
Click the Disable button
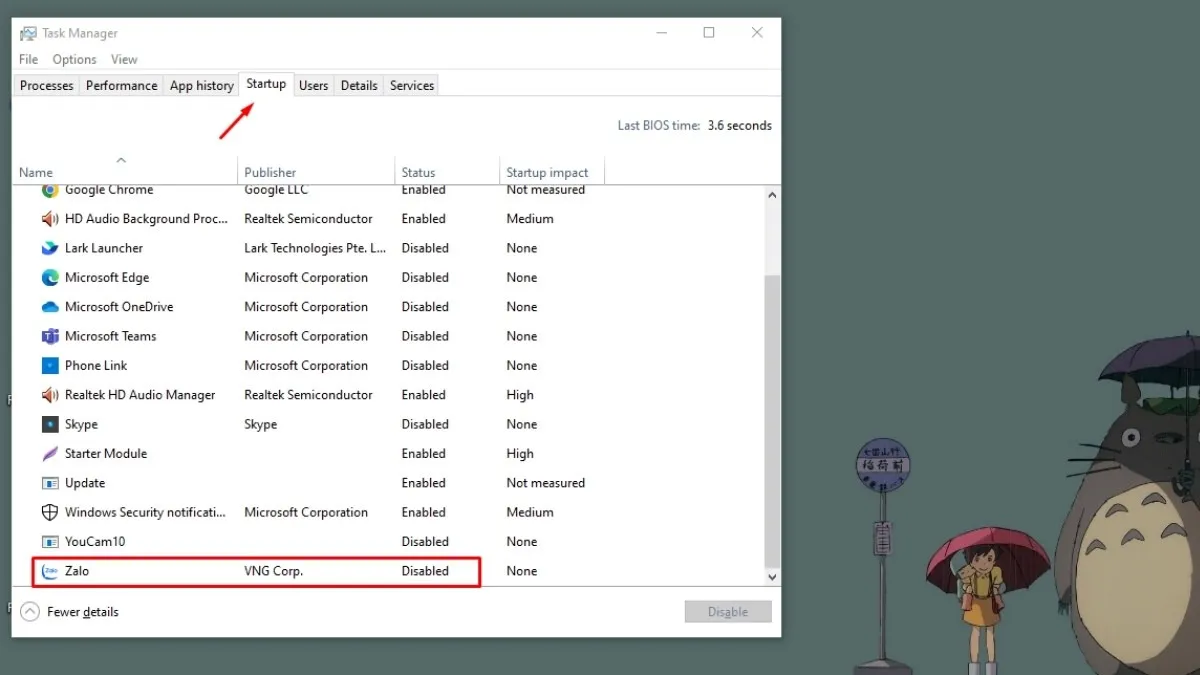(727, 611)
